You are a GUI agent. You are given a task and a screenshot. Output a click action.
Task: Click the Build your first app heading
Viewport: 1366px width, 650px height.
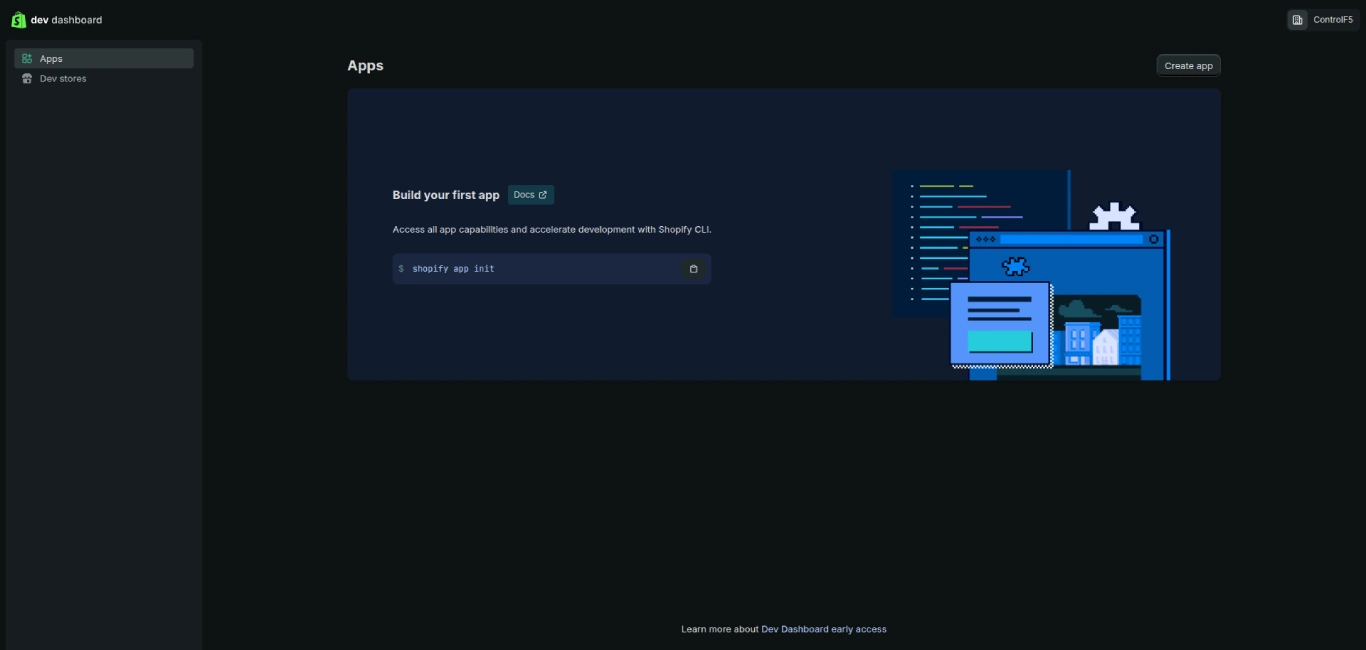tap(446, 195)
